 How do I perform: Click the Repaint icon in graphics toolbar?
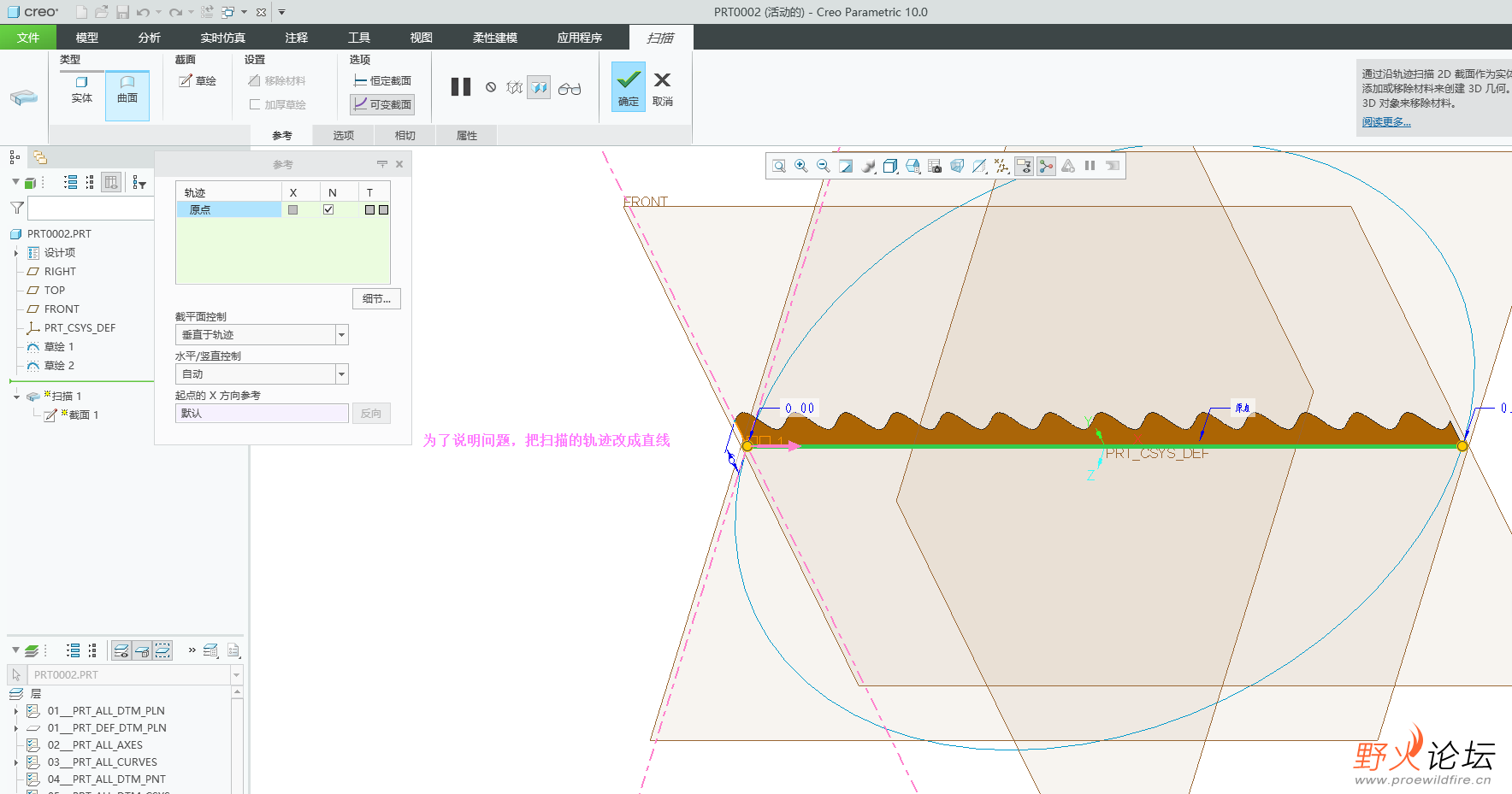coord(846,166)
